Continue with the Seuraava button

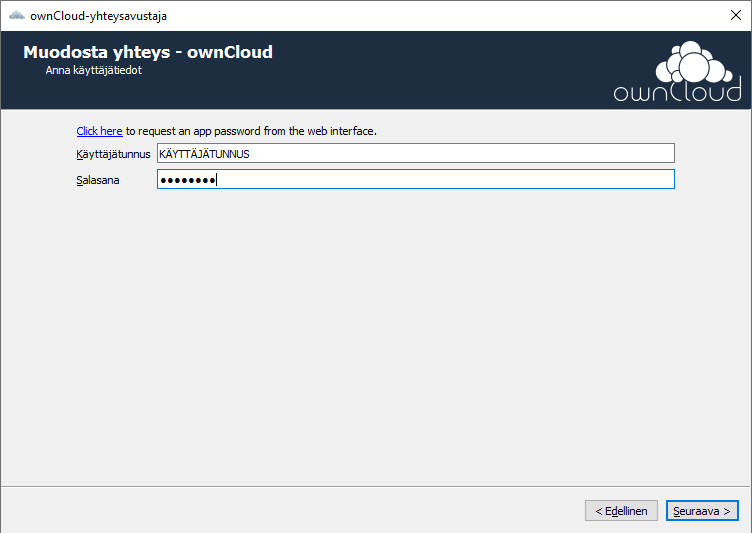pyautogui.click(x=702, y=511)
